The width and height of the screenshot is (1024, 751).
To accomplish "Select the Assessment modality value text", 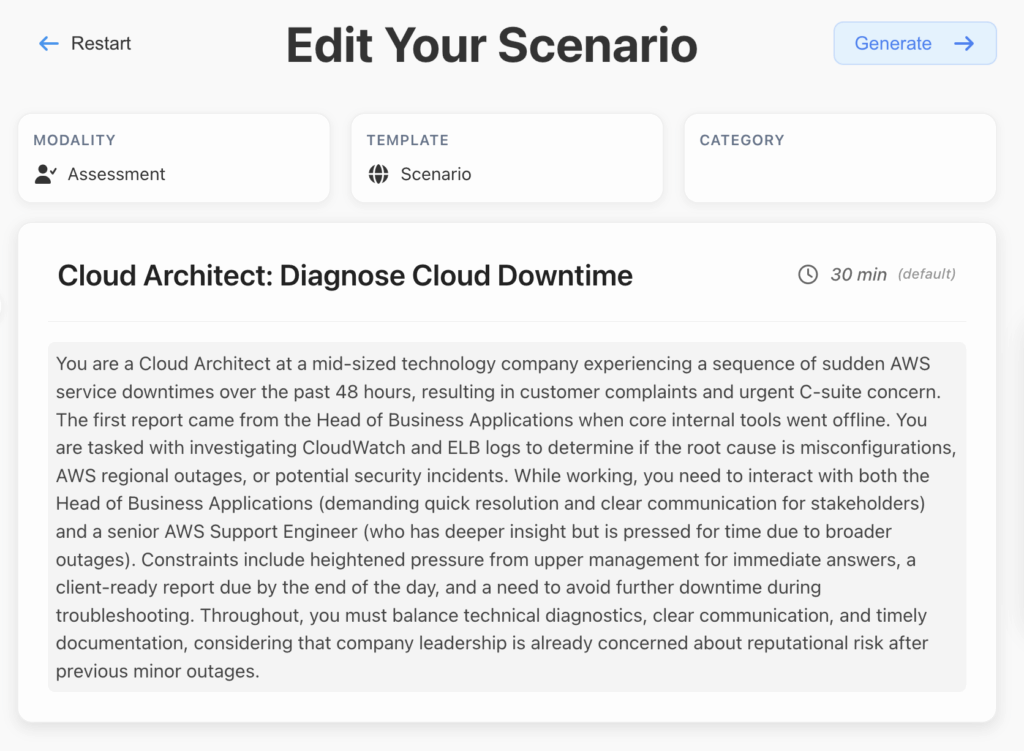I will [x=116, y=174].
